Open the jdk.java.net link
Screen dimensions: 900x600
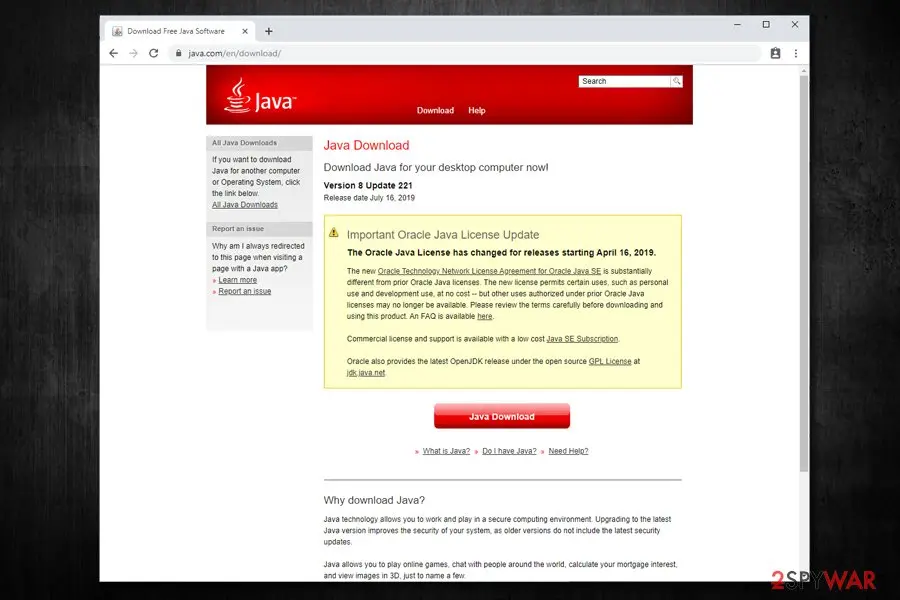[x=366, y=373]
